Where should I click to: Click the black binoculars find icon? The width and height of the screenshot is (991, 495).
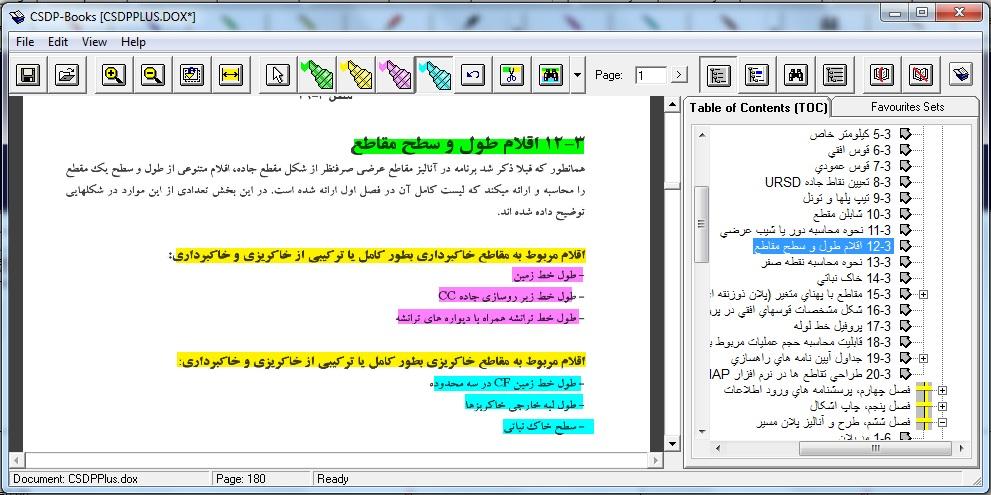[x=796, y=75]
